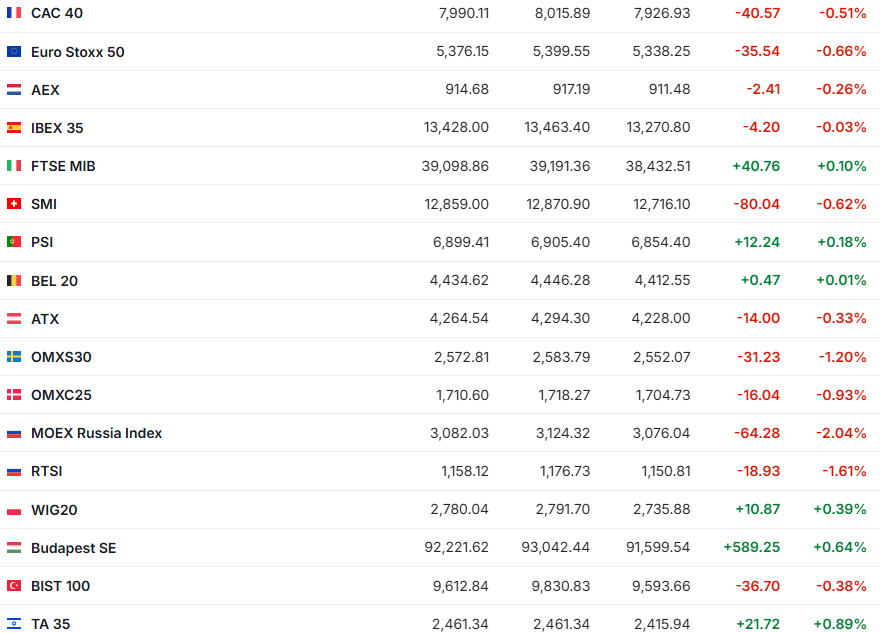Click the RTSI percent change value -1.61%

(844, 471)
